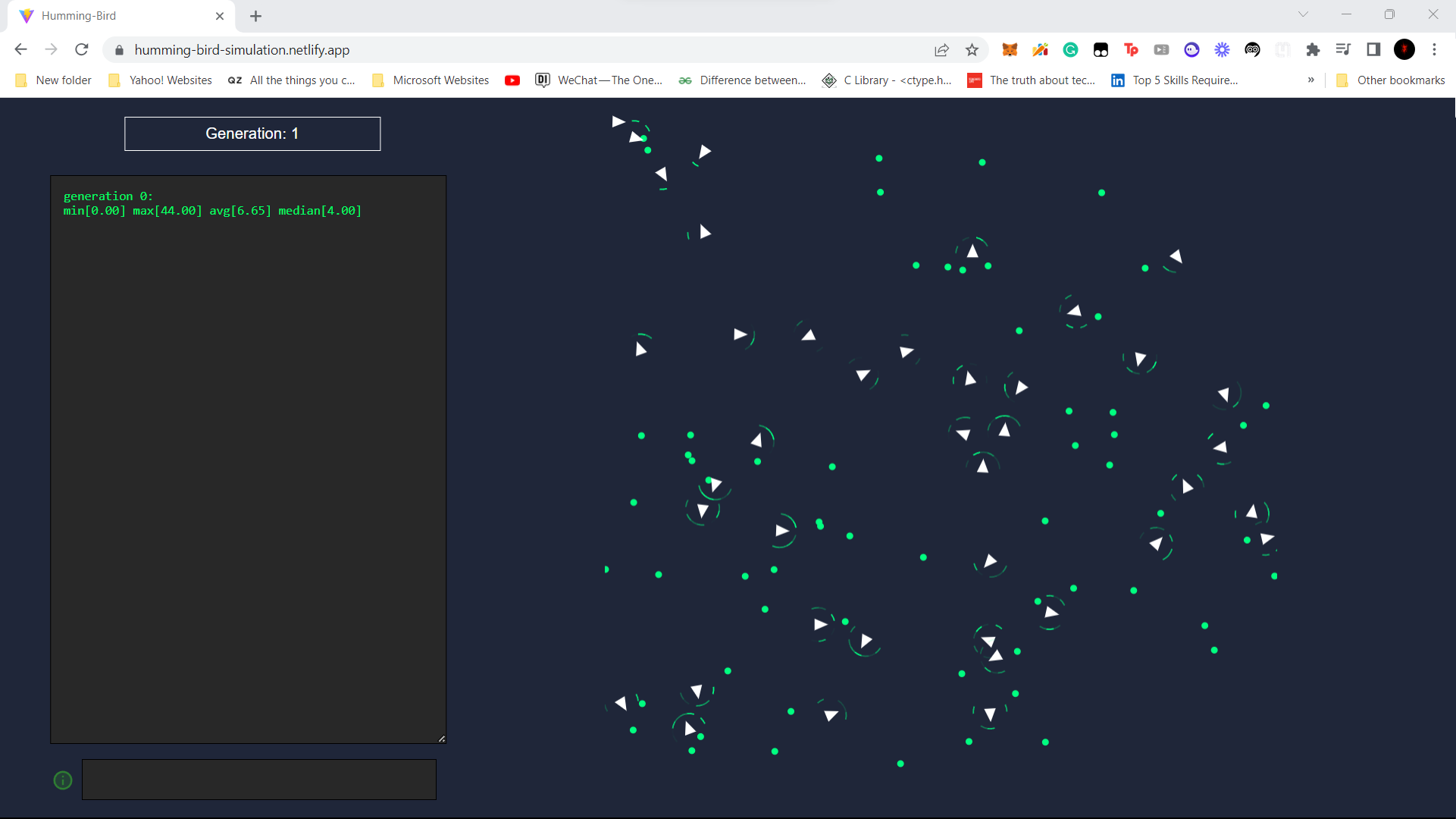
Task: Open the Other bookmarks folder
Action: tap(1398, 80)
